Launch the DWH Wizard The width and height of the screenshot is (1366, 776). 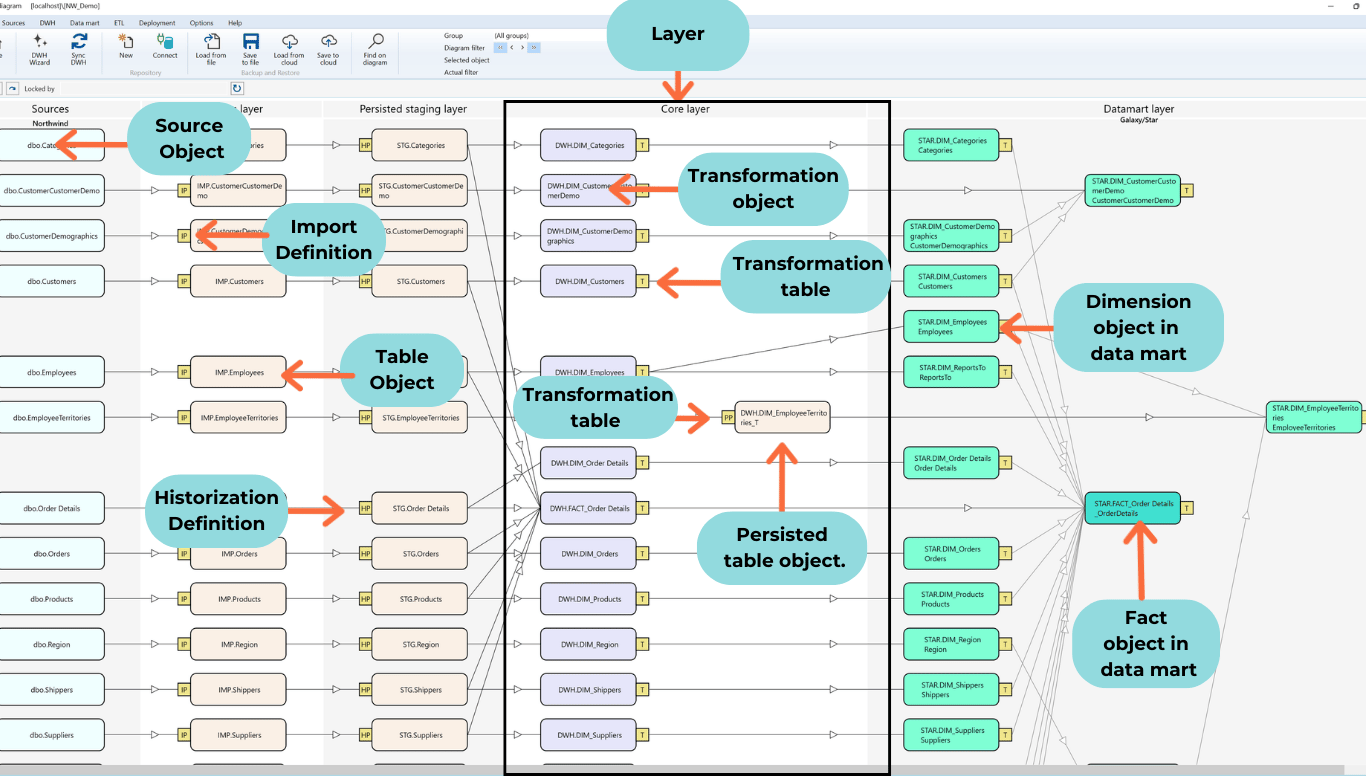click(39, 48)
